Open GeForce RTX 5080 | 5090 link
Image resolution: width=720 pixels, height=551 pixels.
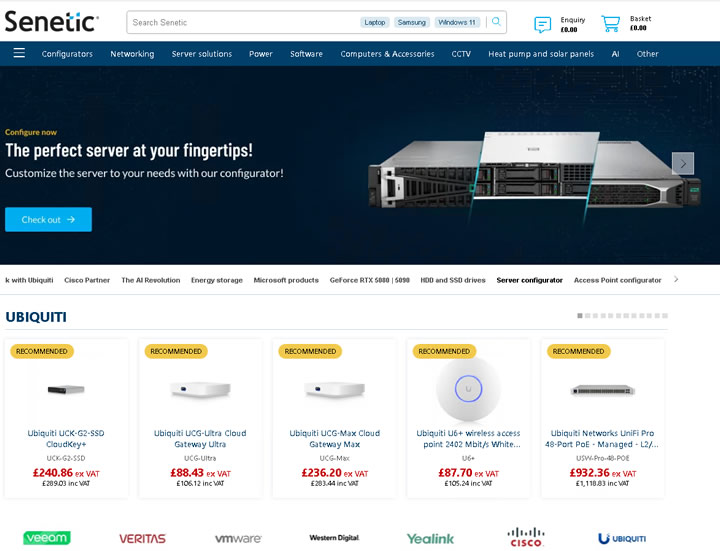pos(370,280)
